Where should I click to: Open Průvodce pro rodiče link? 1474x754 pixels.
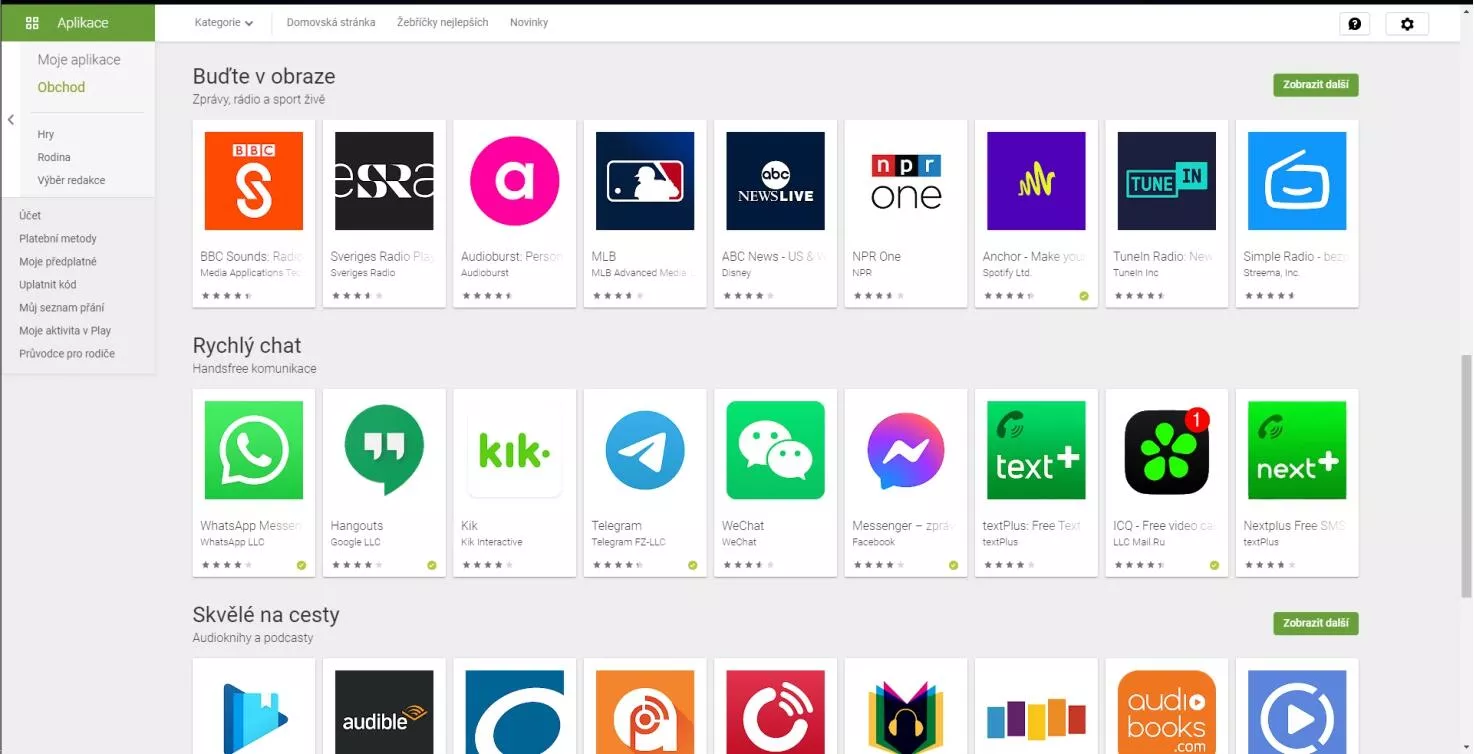tap(67, 353)
